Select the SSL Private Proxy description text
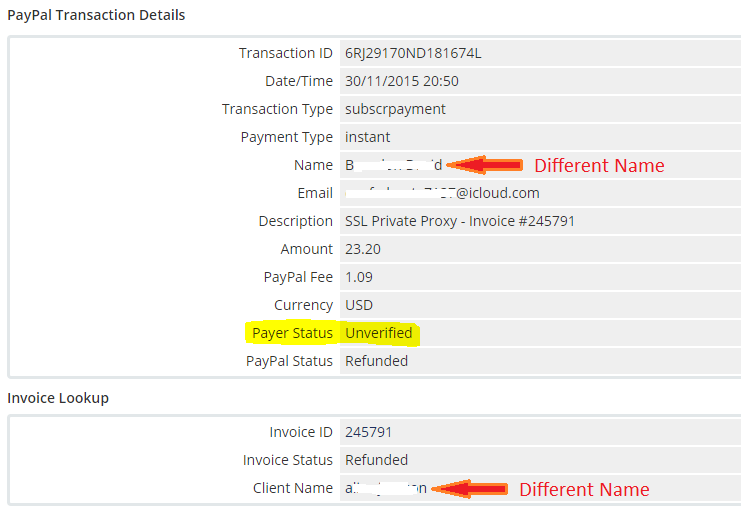The height and width of the screenshot is (511, 741). tap(460, 221)
